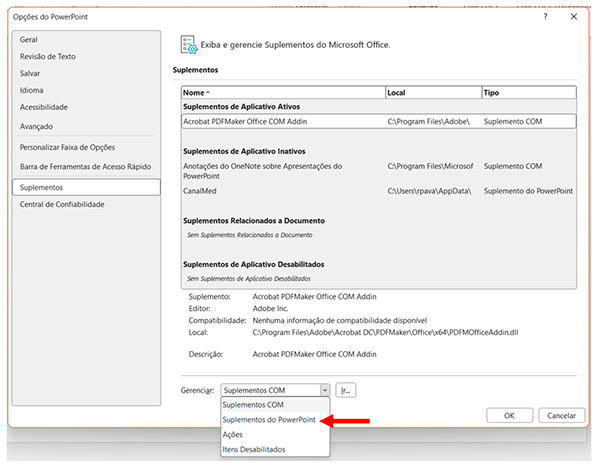The image size is (600, 471).
Task: Select the CanalMed add-in row
Action: click(x=379, y=191)
